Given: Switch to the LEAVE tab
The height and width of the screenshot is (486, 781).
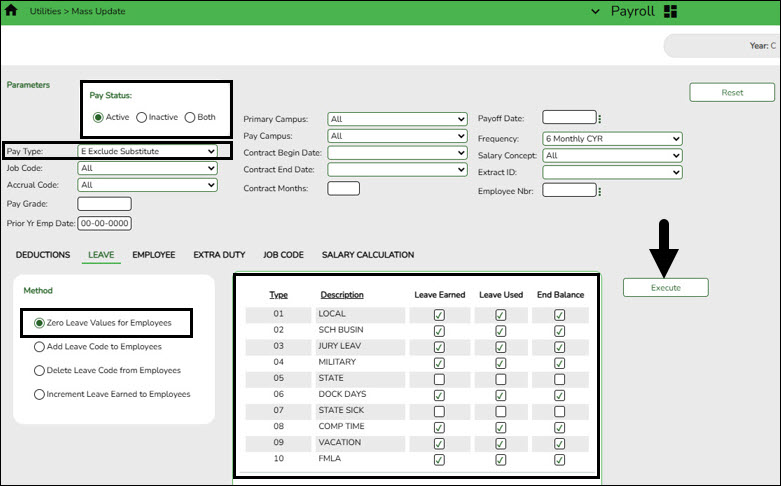Looking at the screenshot, I should (x=101, y=254).
